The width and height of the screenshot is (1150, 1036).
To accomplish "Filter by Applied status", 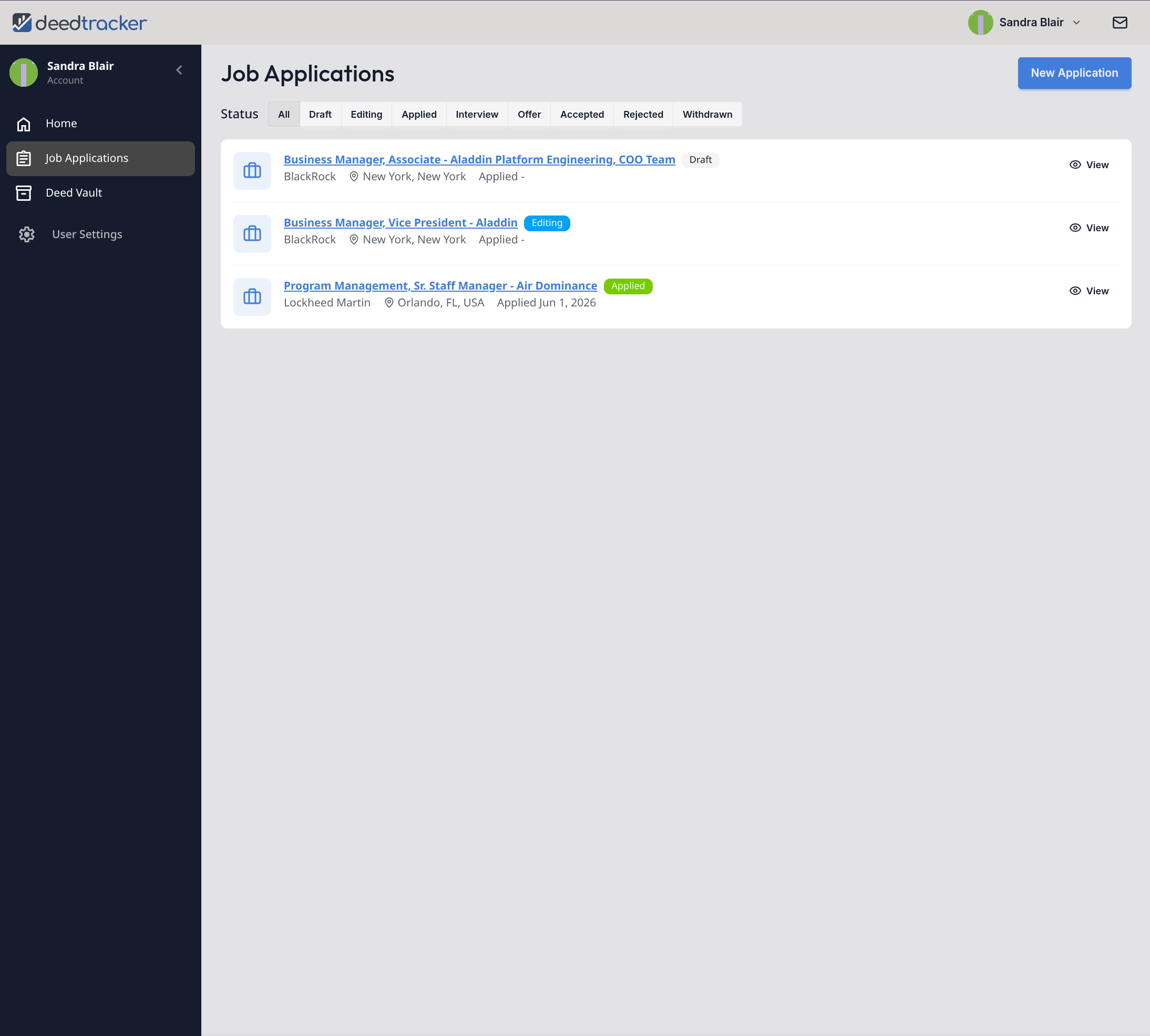I will 419,115.
